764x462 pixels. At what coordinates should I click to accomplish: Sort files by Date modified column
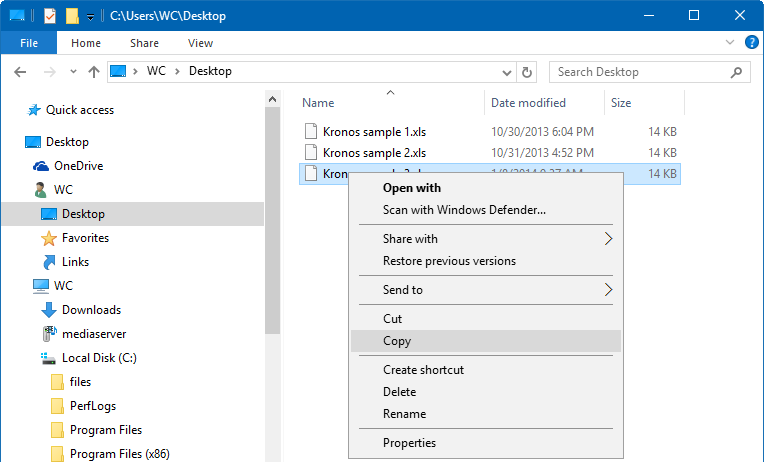528,103
